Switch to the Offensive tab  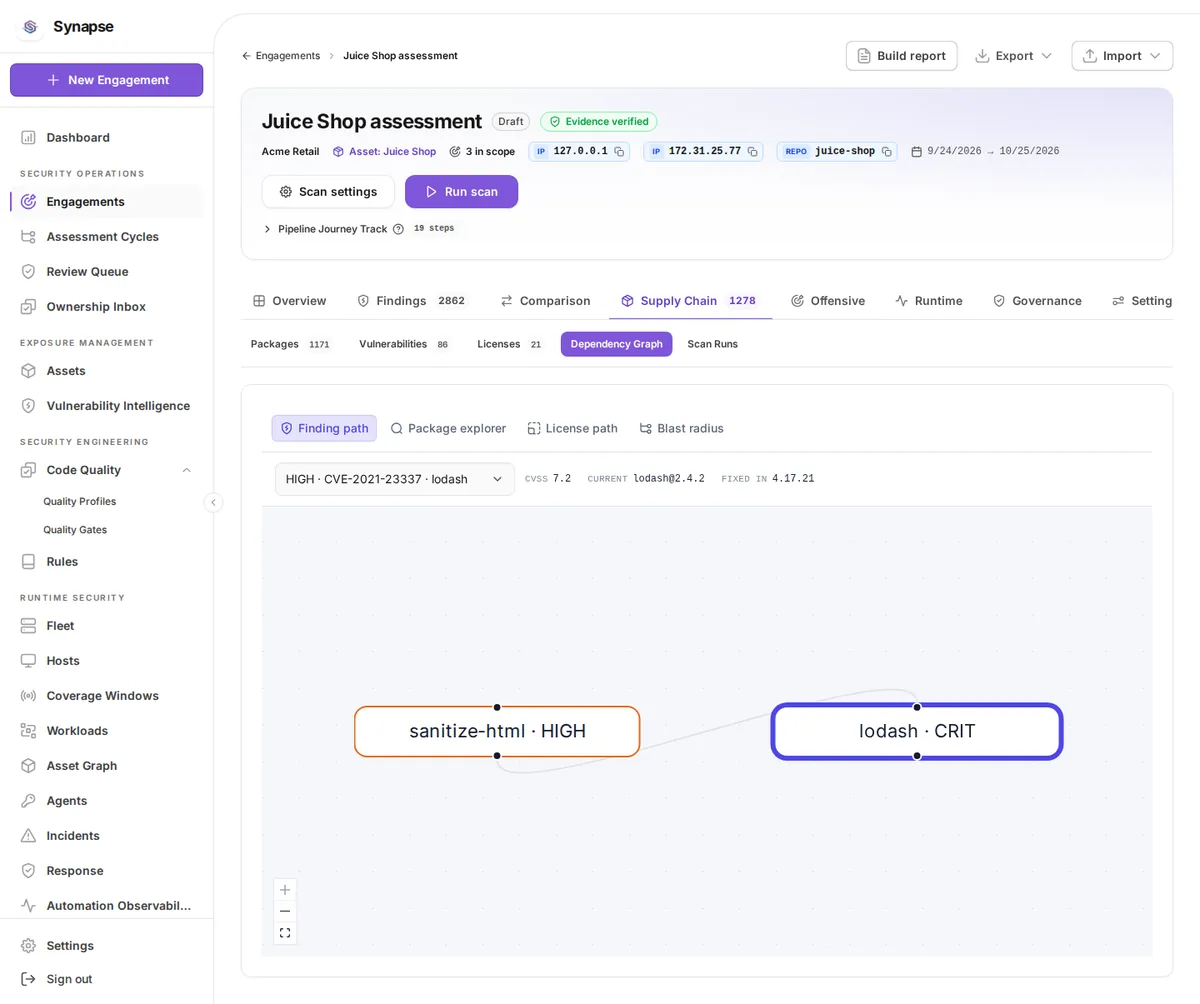coord(827,301)
